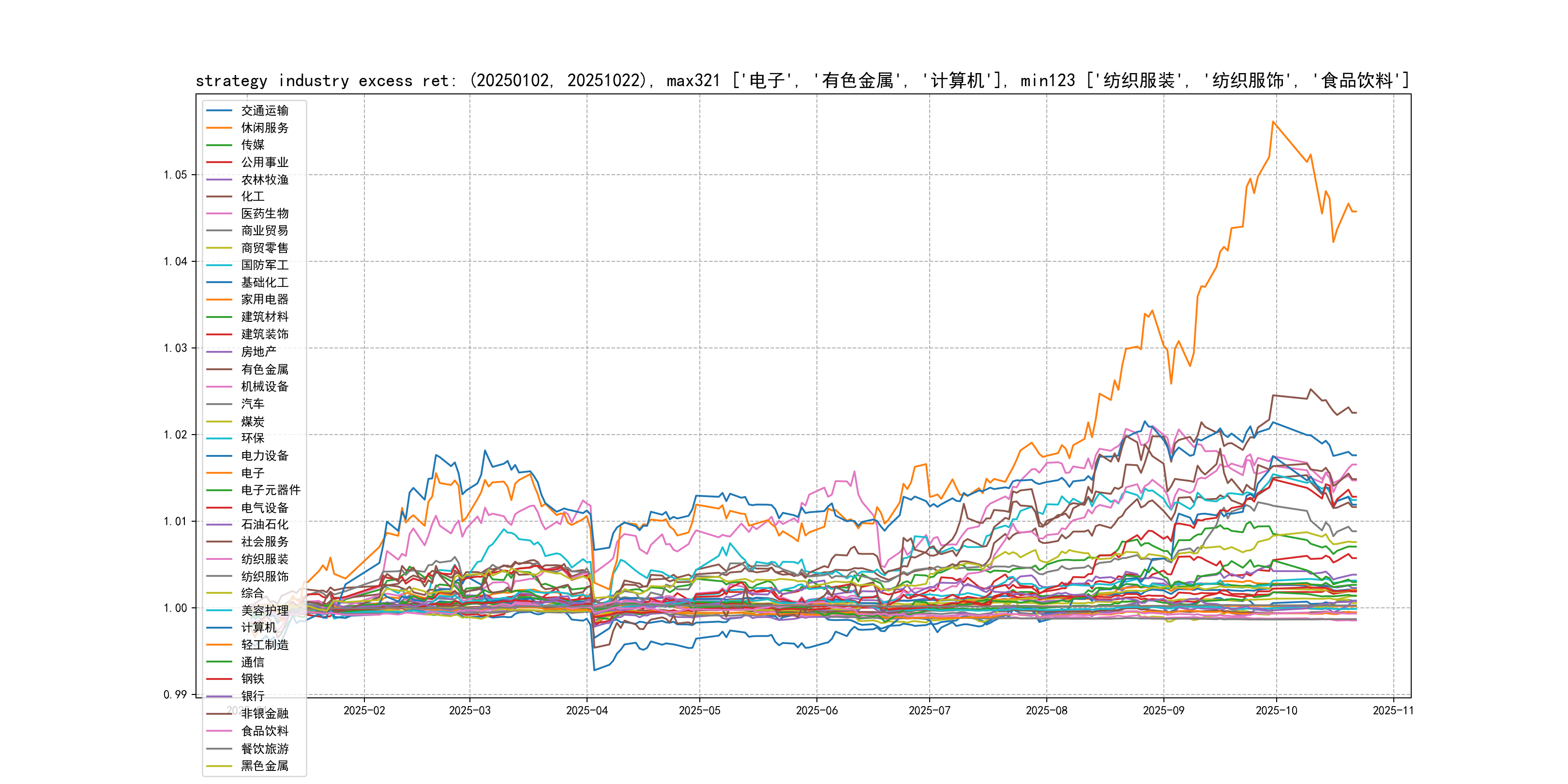Click the 1.02 y-axis tick label

175,435
